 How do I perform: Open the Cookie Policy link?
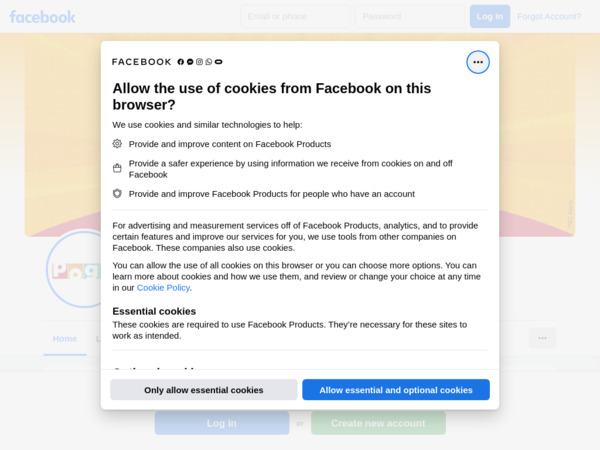pos(163,287)
